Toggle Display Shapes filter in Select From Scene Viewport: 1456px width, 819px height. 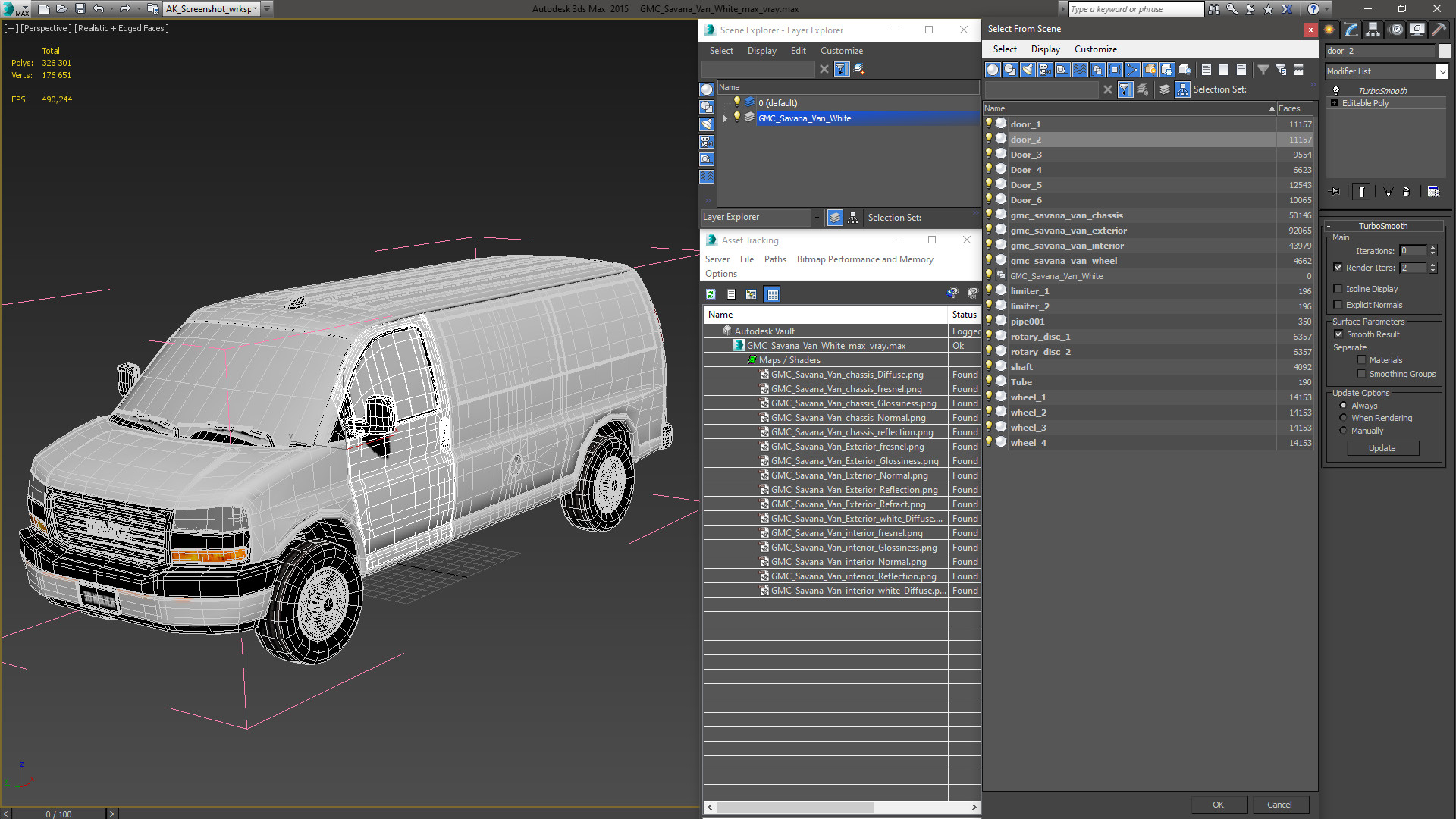click(x=1010, y=70)
